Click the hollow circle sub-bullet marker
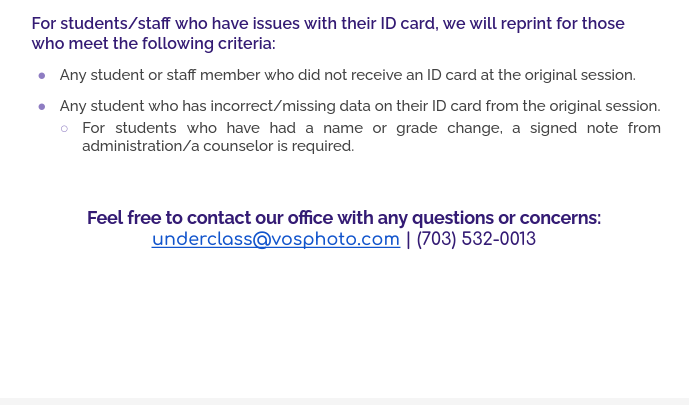Viewport: 689px width, 405px height. [x=65, y=128]
